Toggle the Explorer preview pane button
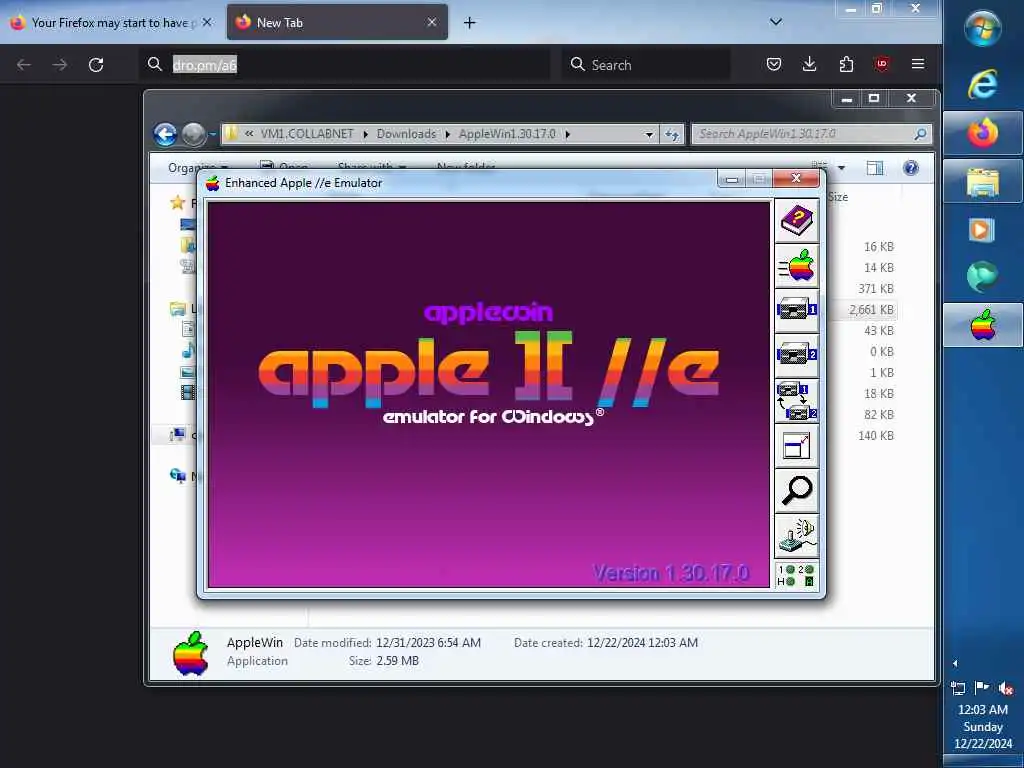The width and height of the screenshot is (1024, 768). pos(874,168)
